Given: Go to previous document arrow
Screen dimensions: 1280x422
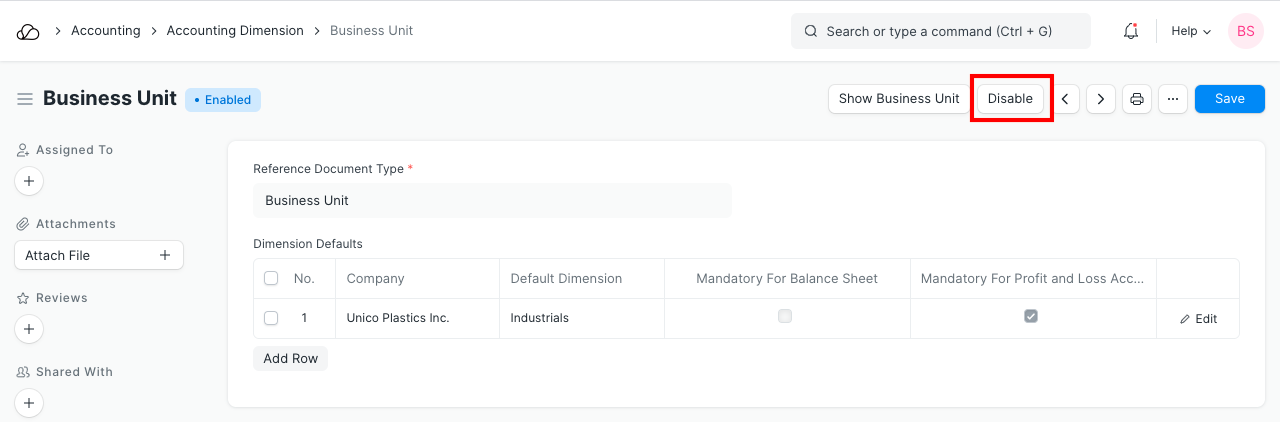Looking at the screenshot, I should click(x=1065, y=99).
